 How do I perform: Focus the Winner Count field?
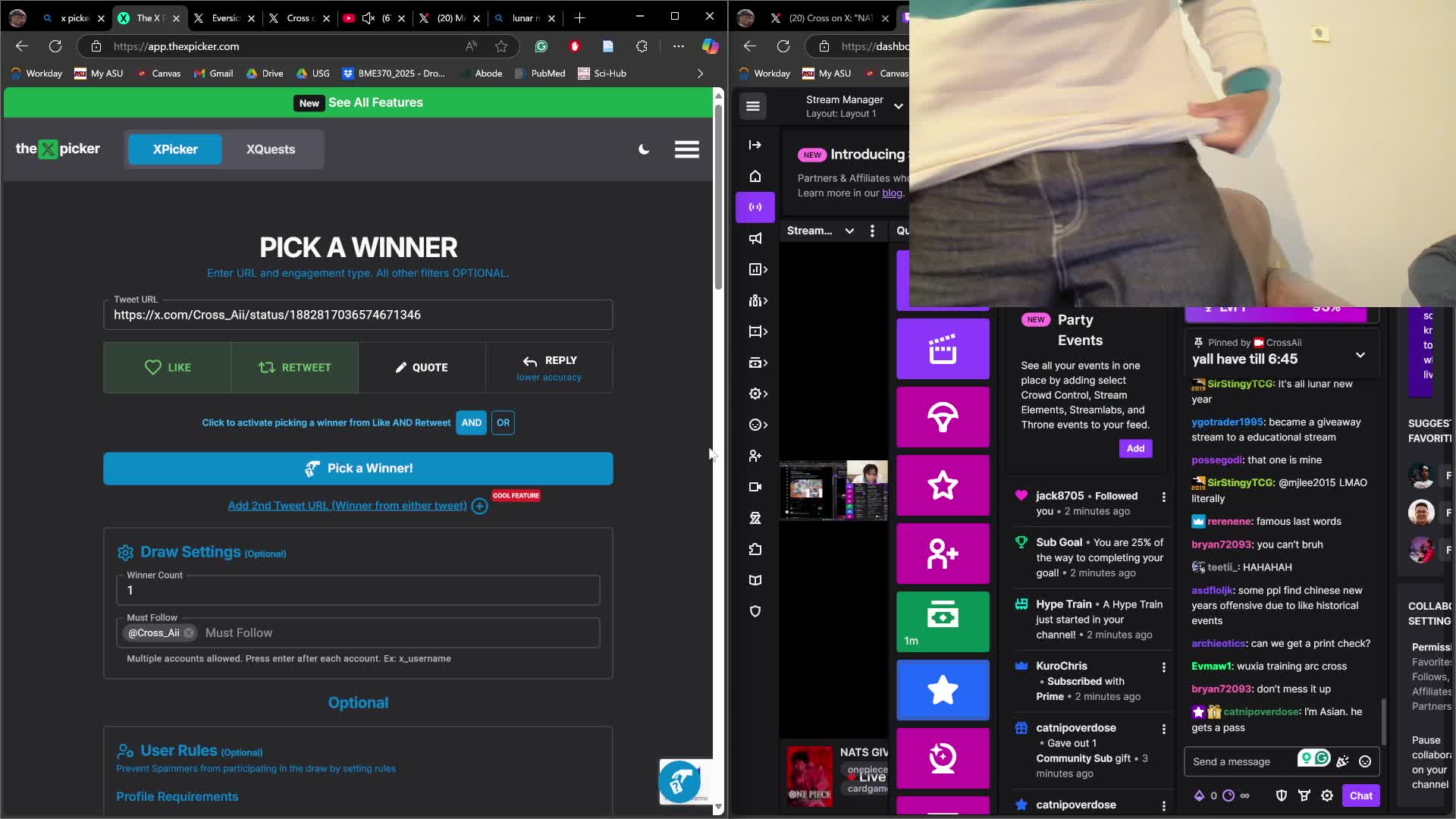pyautogui.click(x=358, y=590)
